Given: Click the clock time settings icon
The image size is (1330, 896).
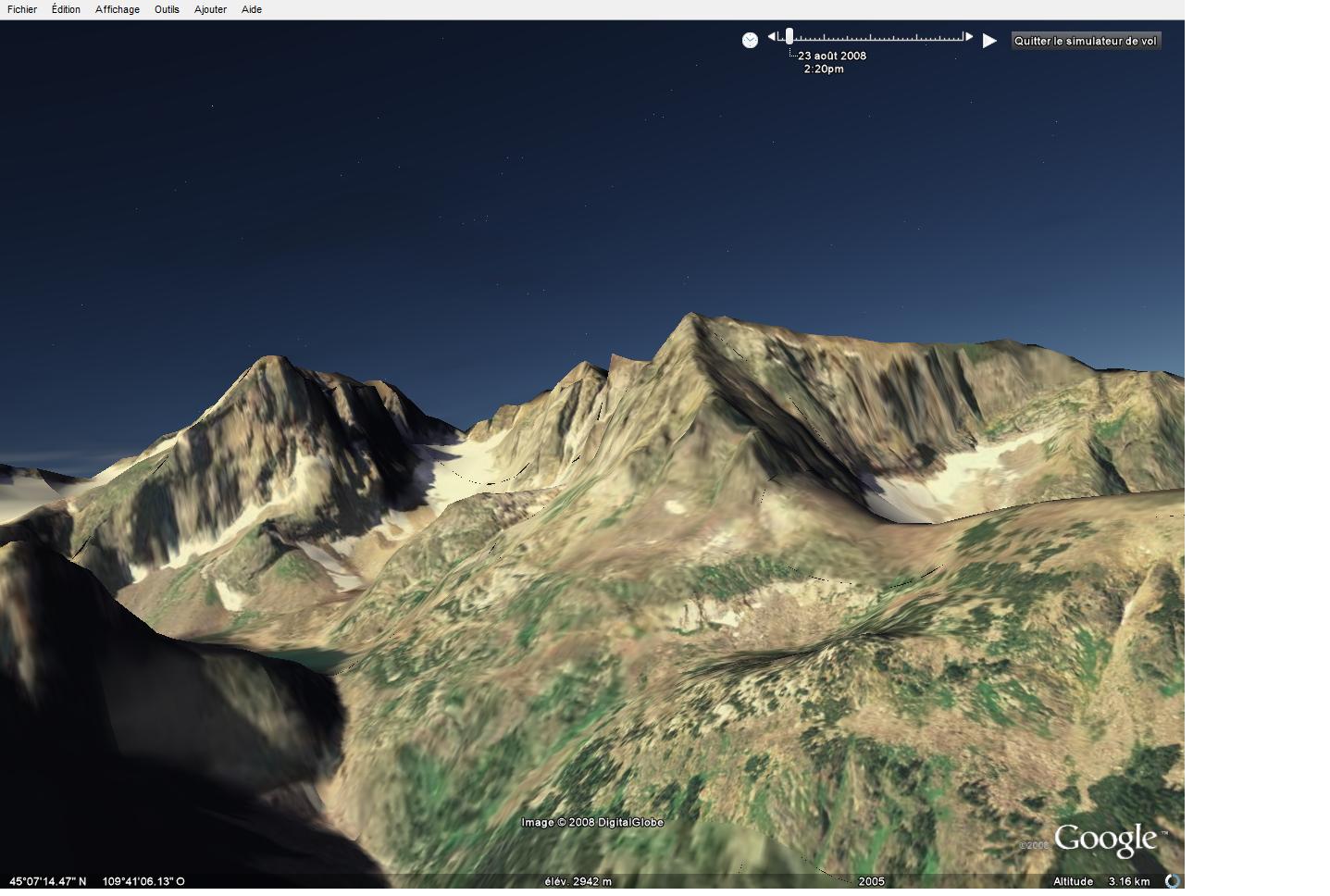Looking at the screenshot, I should click(x=750, y=40).
